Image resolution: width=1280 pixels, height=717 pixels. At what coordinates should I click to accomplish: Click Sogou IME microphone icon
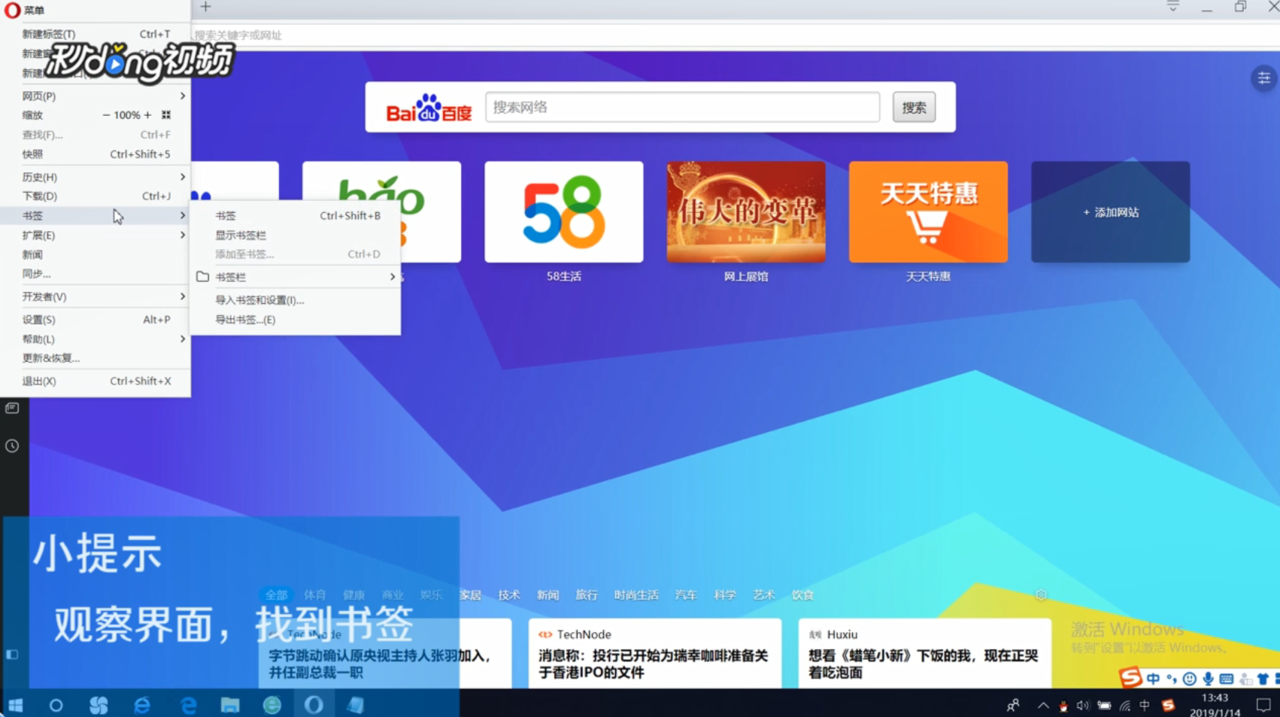coord(1208,679)
